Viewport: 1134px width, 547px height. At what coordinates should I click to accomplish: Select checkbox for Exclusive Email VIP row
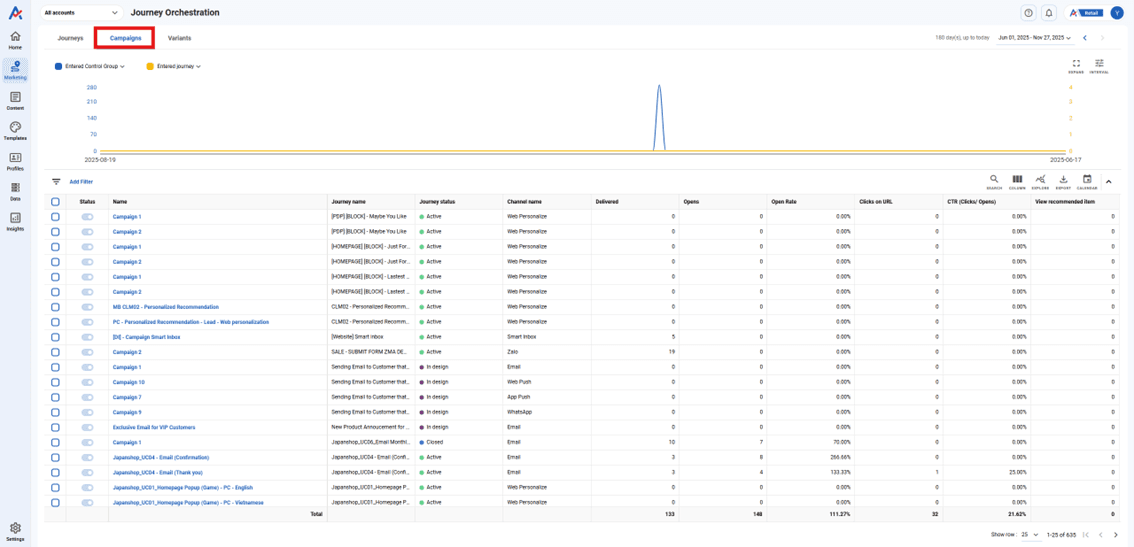pos(56,427)
